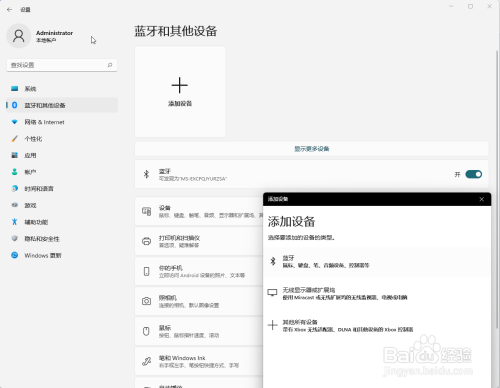Click the Bluetooth sidebar icon

pos(14,105)
